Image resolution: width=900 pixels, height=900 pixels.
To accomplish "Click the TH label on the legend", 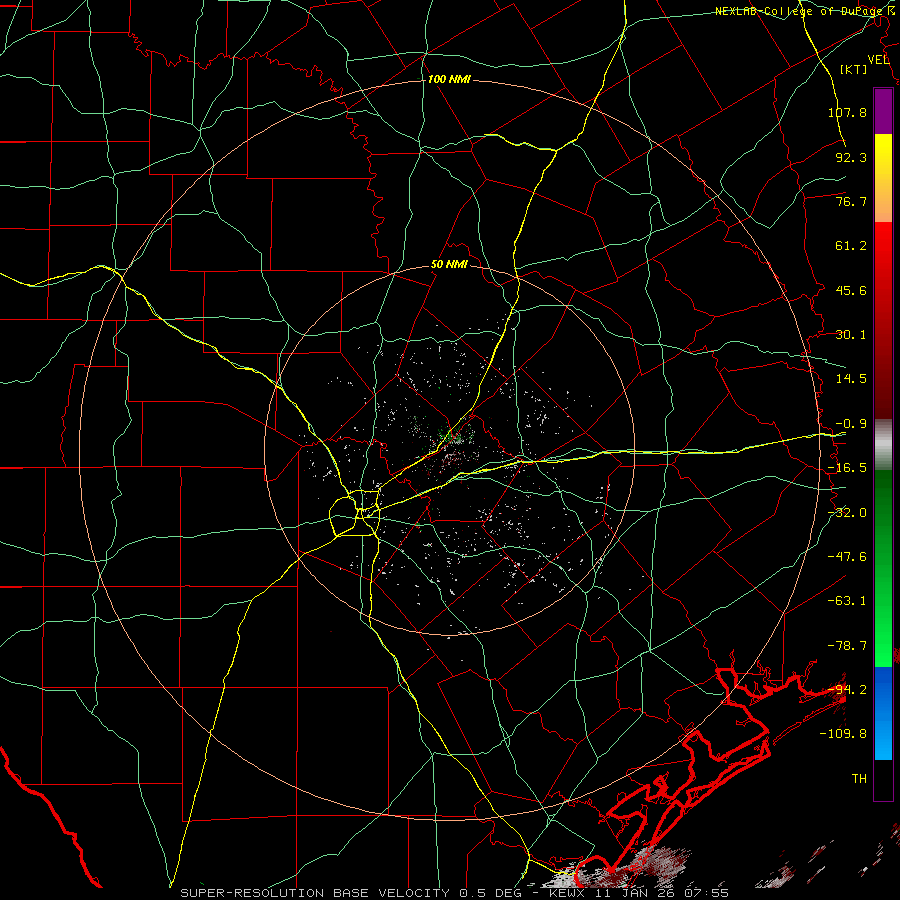I will (859, 779).
